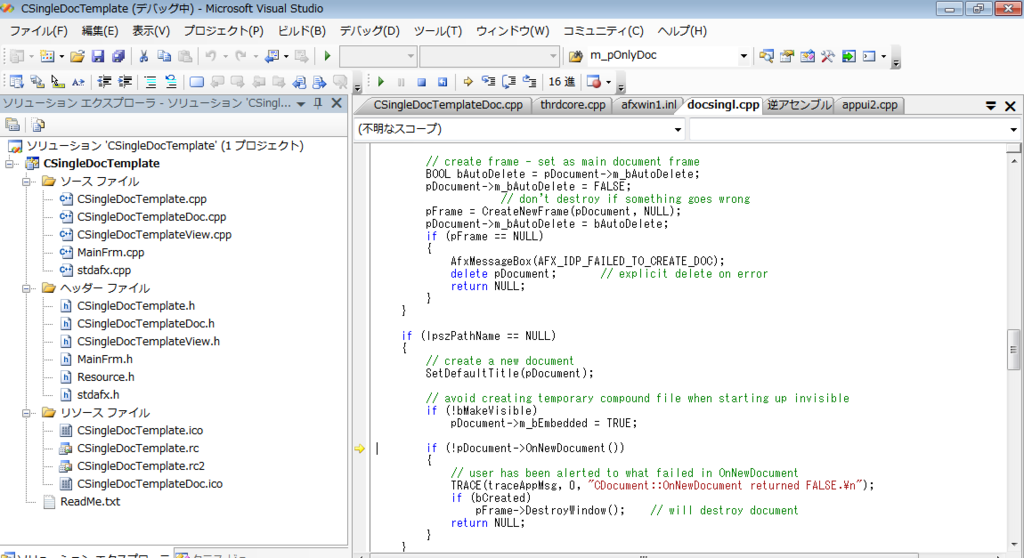Click the Find in Files icon
This screenshot has height=558, width=1024.
(575, 56)
